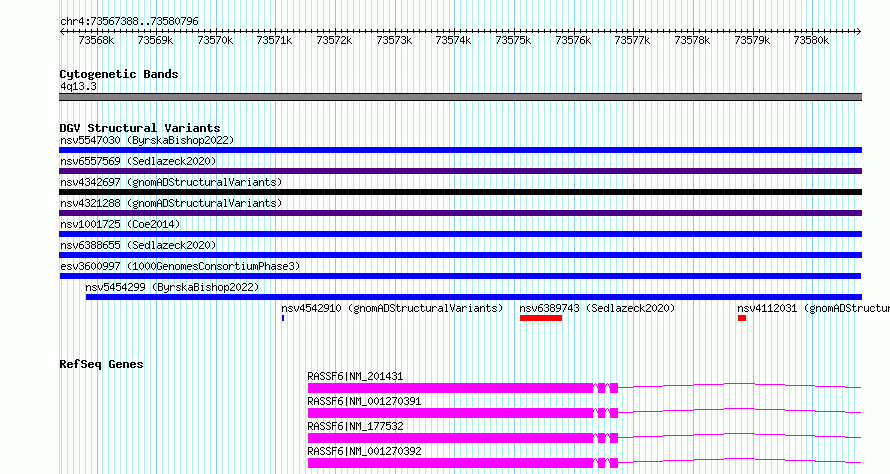
Task: Click the 73570k ruler tick label
Action: point(215,40)
